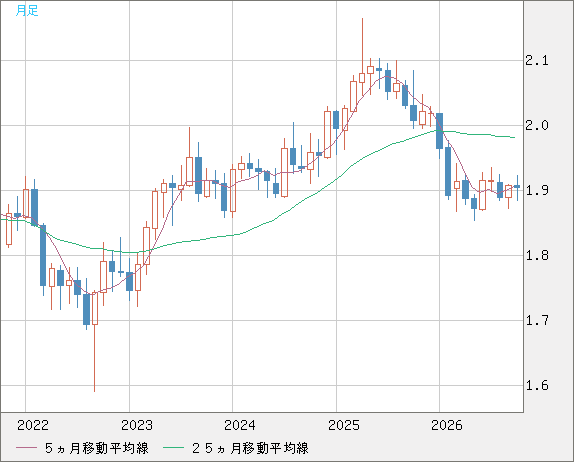Click the 1.8 price axis label
Screen dimensions: 574x462
point(537,256)
